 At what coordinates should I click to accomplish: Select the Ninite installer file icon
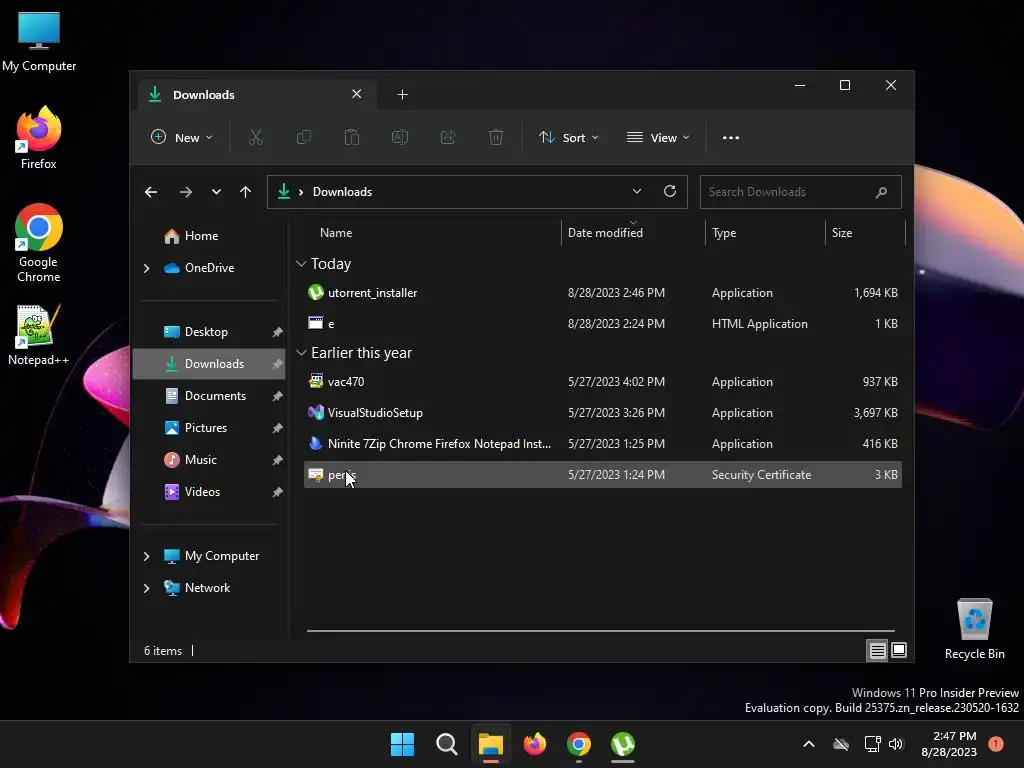tap(315, 443)
